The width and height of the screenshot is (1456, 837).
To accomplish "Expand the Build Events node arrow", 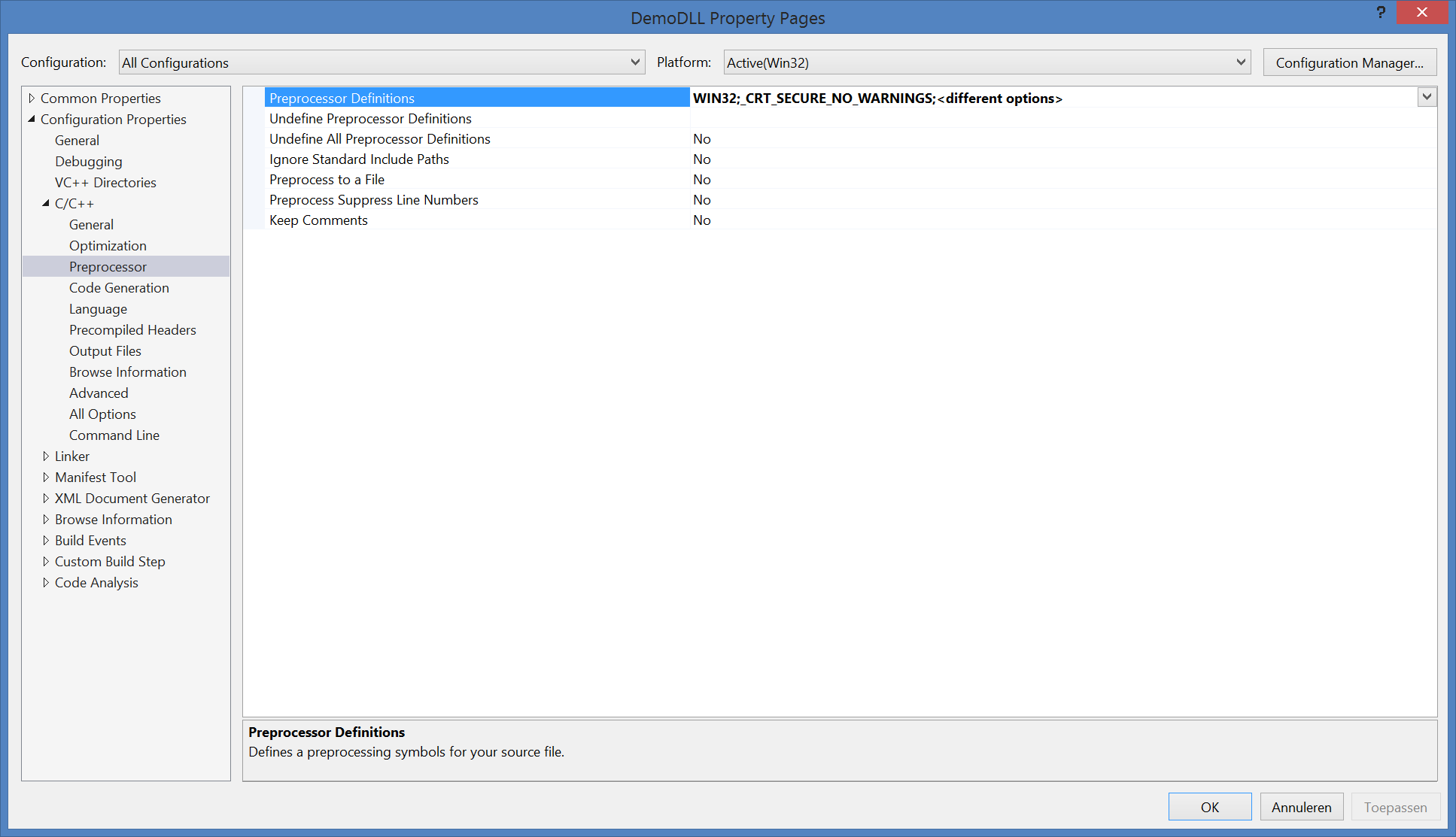I will 46,540.
